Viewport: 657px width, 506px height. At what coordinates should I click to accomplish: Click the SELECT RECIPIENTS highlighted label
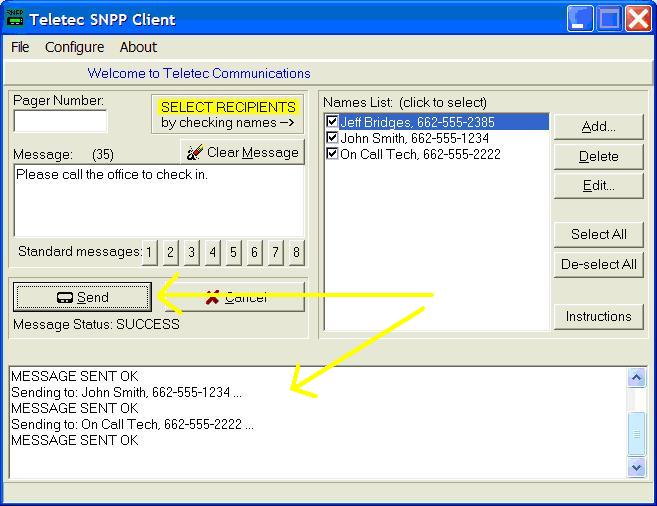pos(228,107)
